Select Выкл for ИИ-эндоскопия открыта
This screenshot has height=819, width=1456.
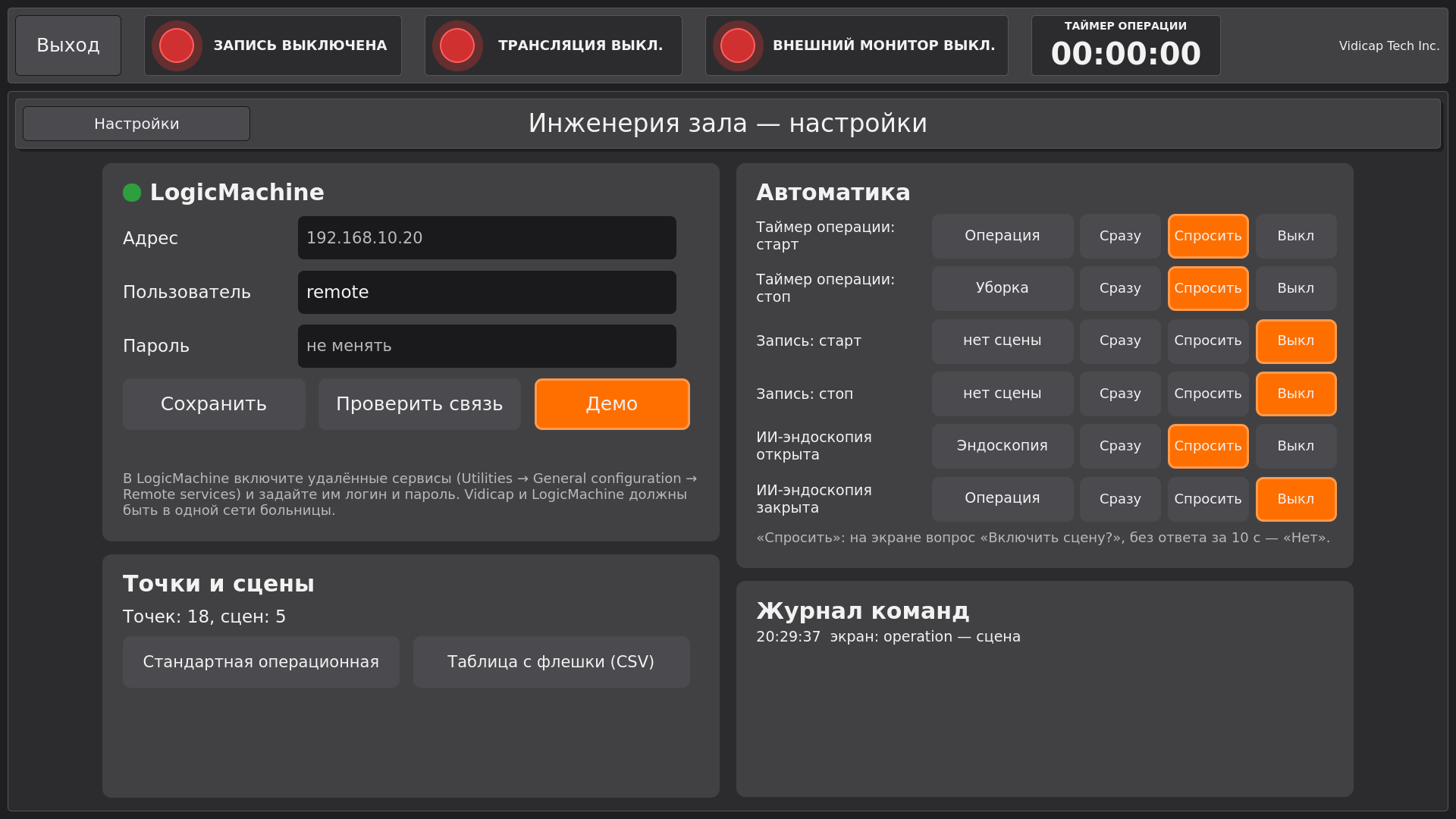click(1296, 446)
